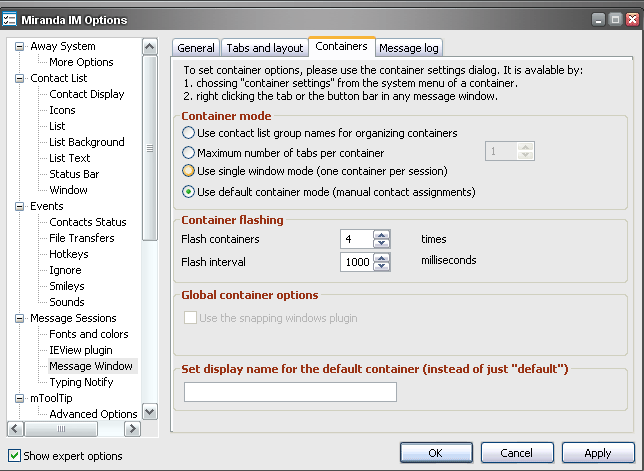Select 'Maximum number of tabs per container' option
The width and height of the screenshot is (644, 471).
[188, 153]
